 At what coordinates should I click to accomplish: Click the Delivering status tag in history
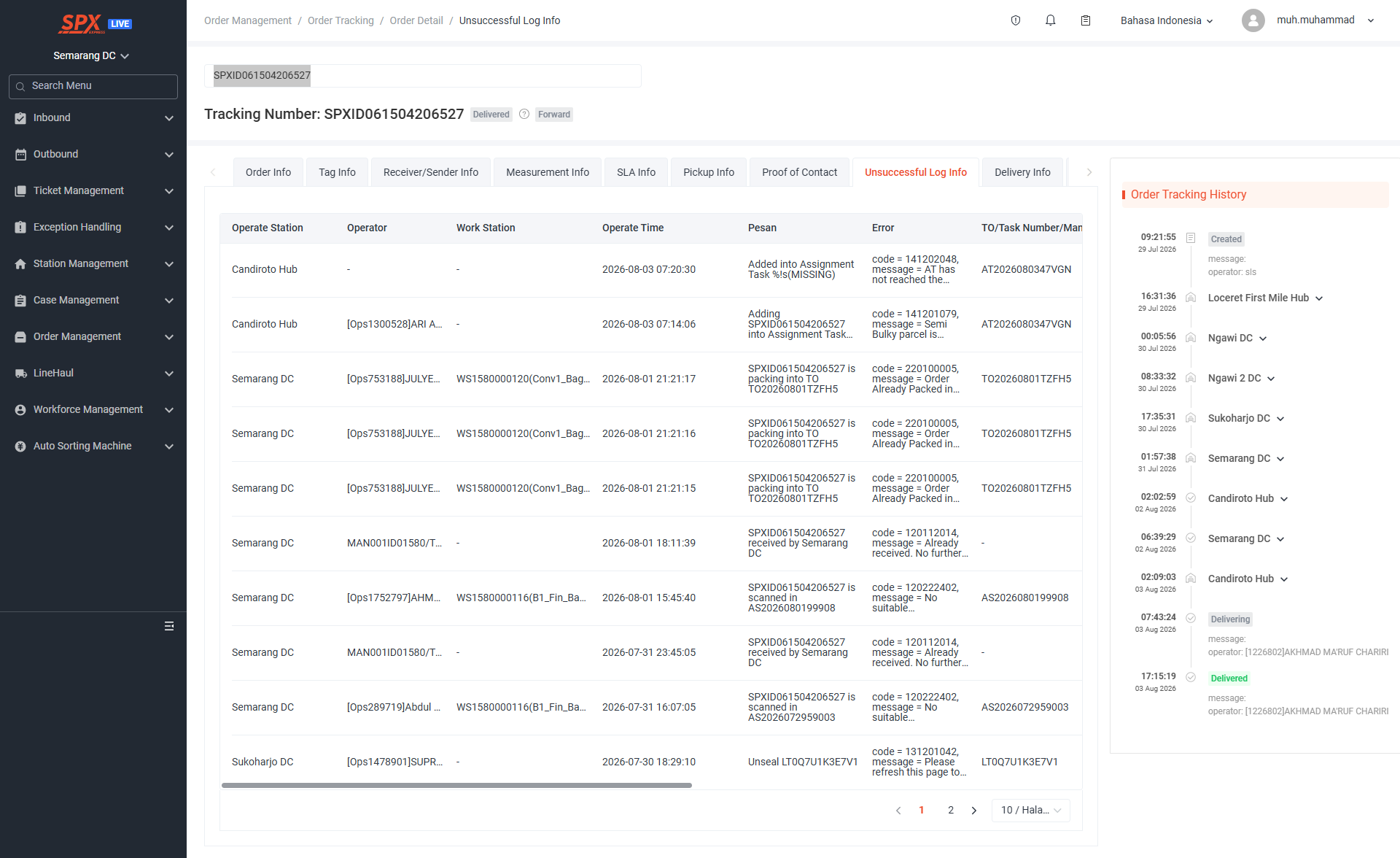pos(1230,619)
